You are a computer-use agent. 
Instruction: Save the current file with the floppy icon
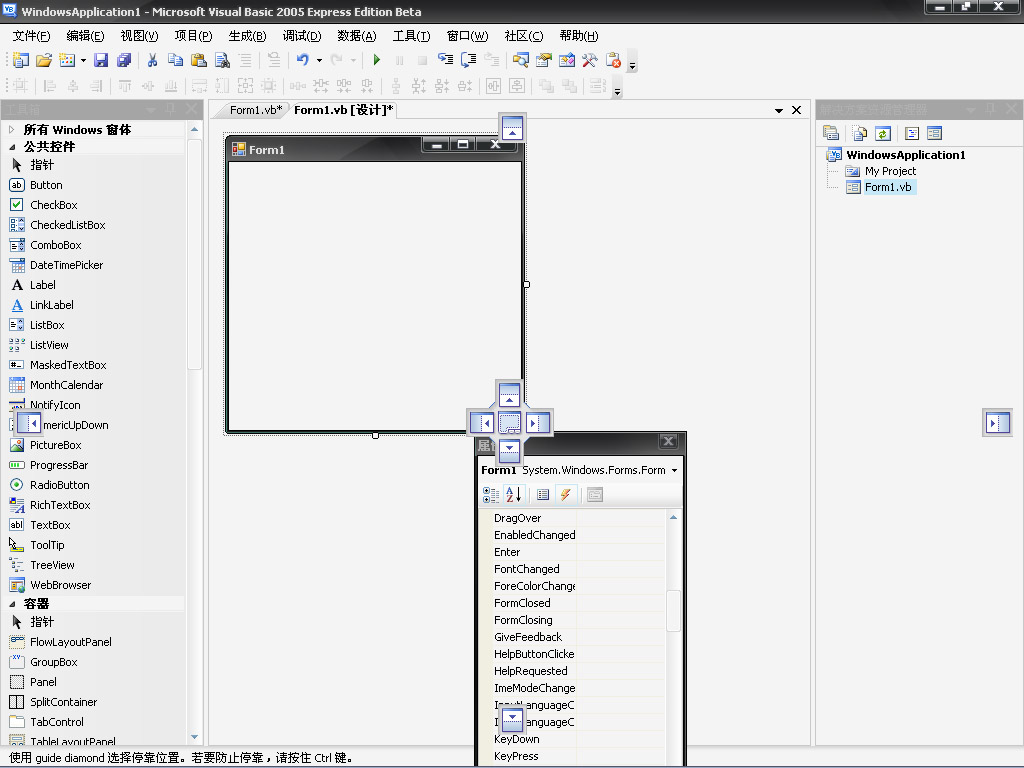(101, 60)
